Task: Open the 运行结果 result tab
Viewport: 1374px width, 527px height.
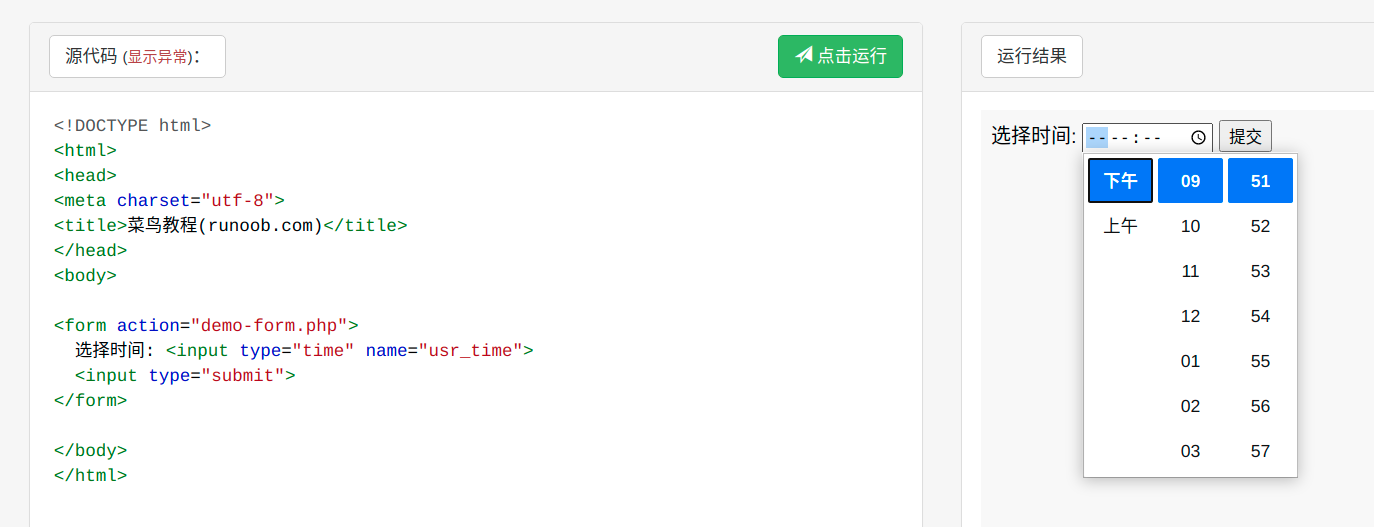Action: [x=1032, y=56]
